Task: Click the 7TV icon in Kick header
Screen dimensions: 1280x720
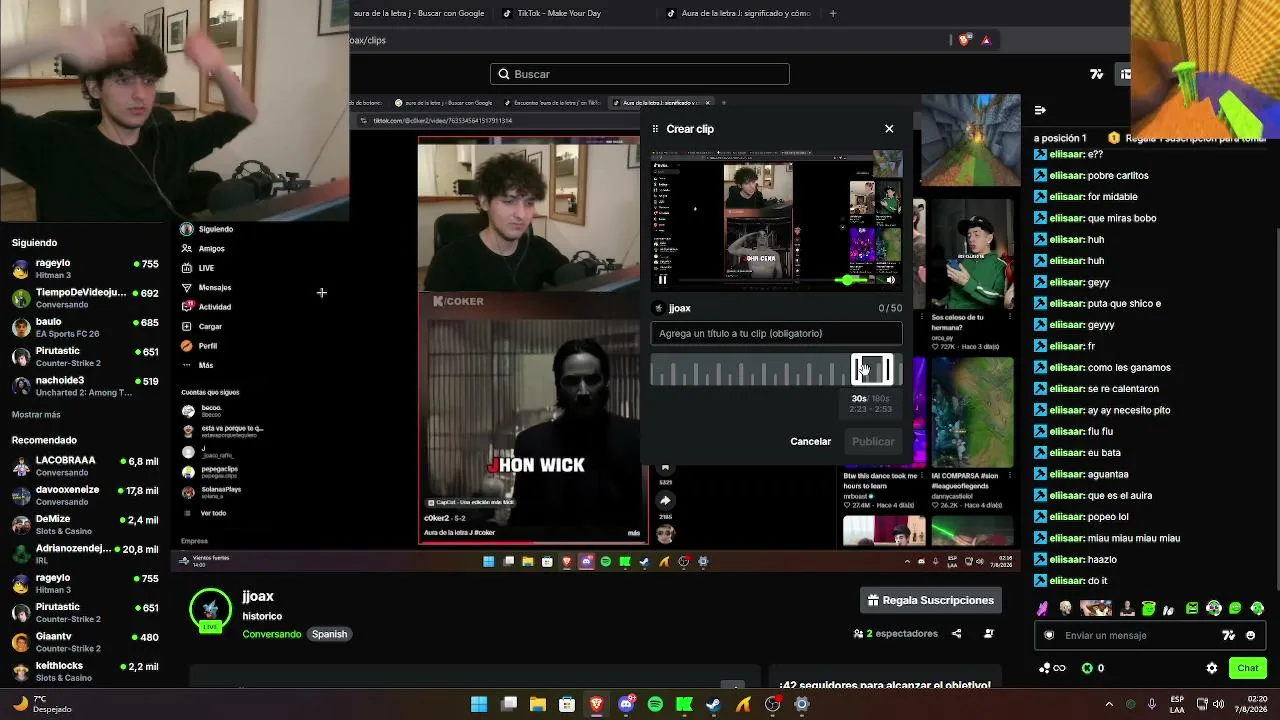Action: point(1097,74)
